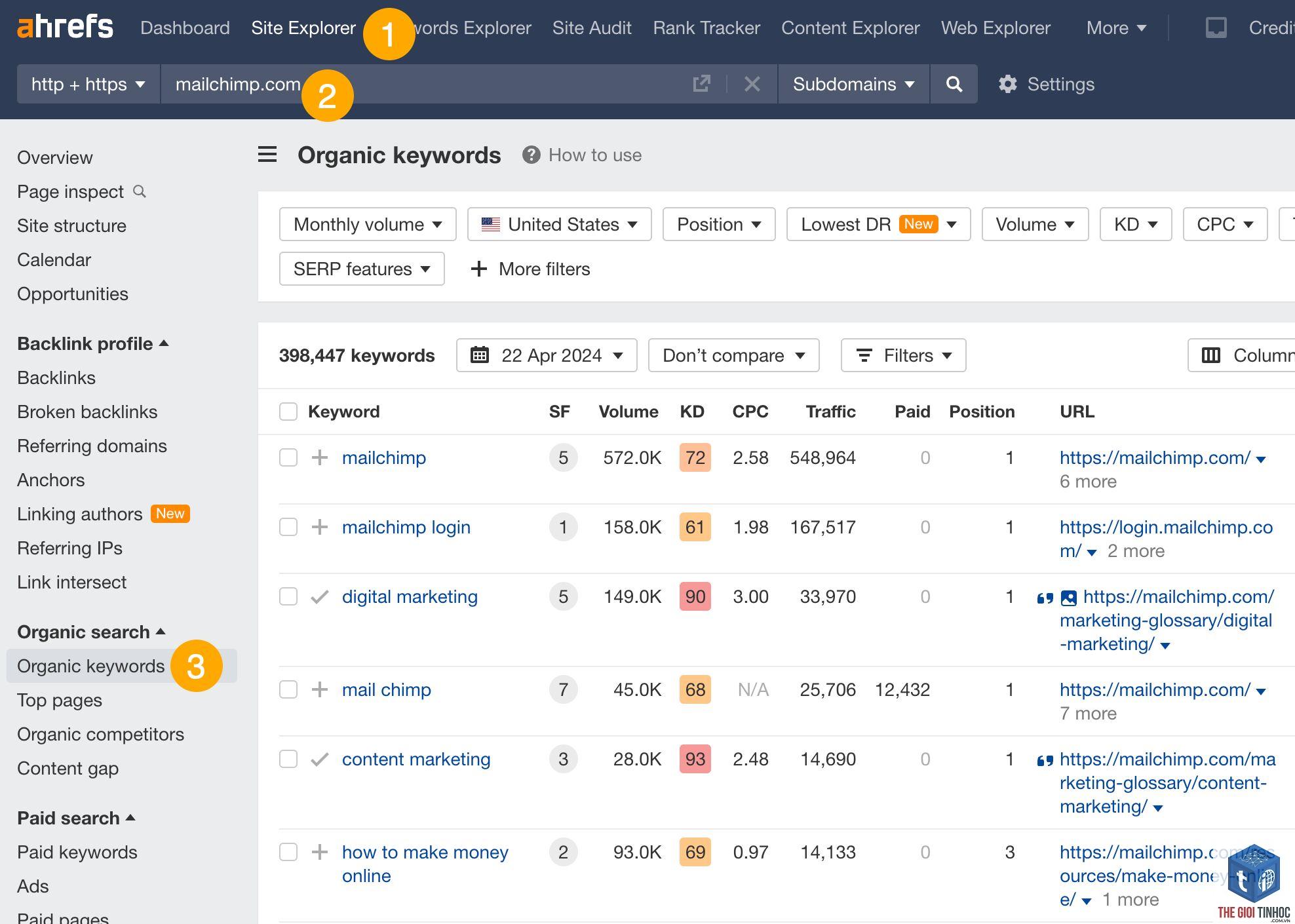Check the digital marketing row
The image size is (1295, 924).
tap(288, 596)
